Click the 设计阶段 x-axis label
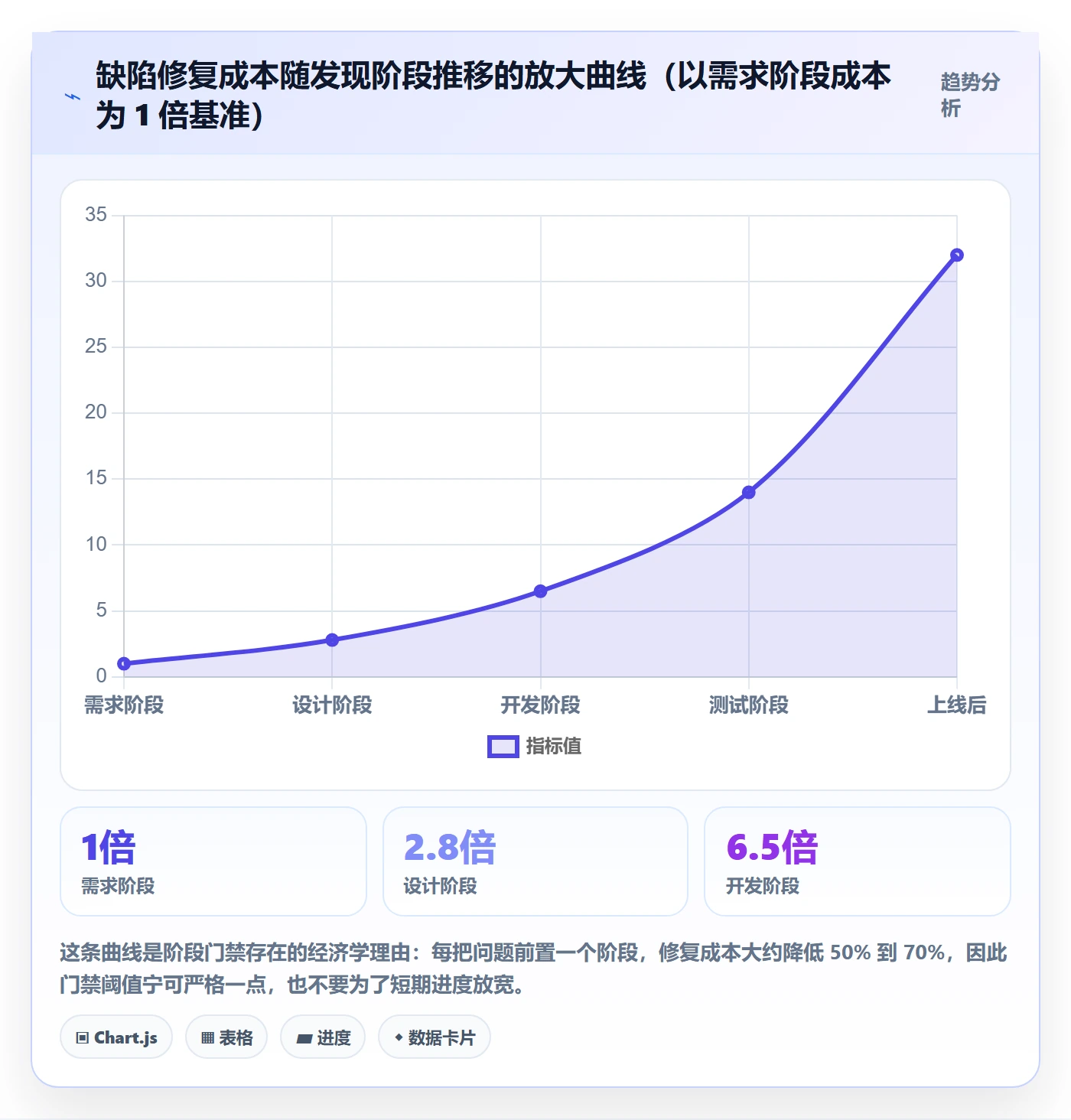 (332, 705)
